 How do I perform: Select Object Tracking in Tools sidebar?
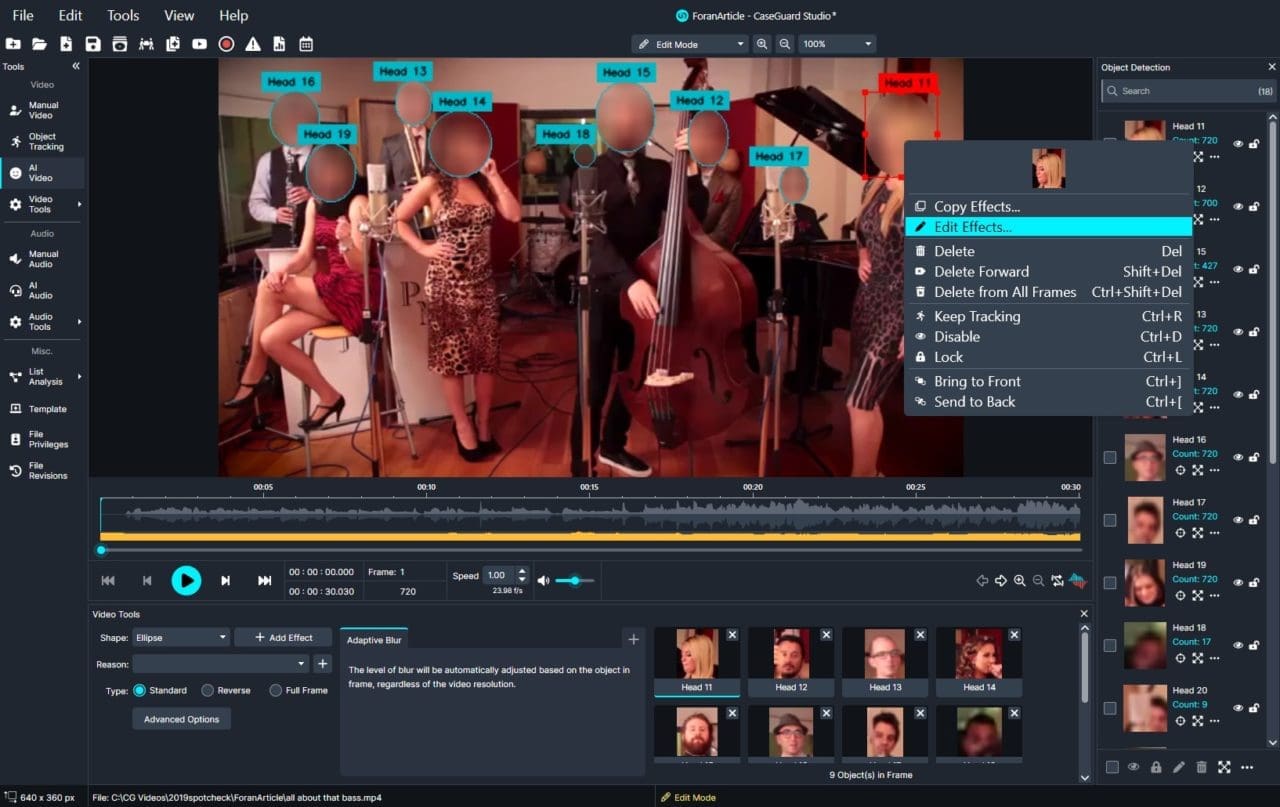click(x=42, y=142)
